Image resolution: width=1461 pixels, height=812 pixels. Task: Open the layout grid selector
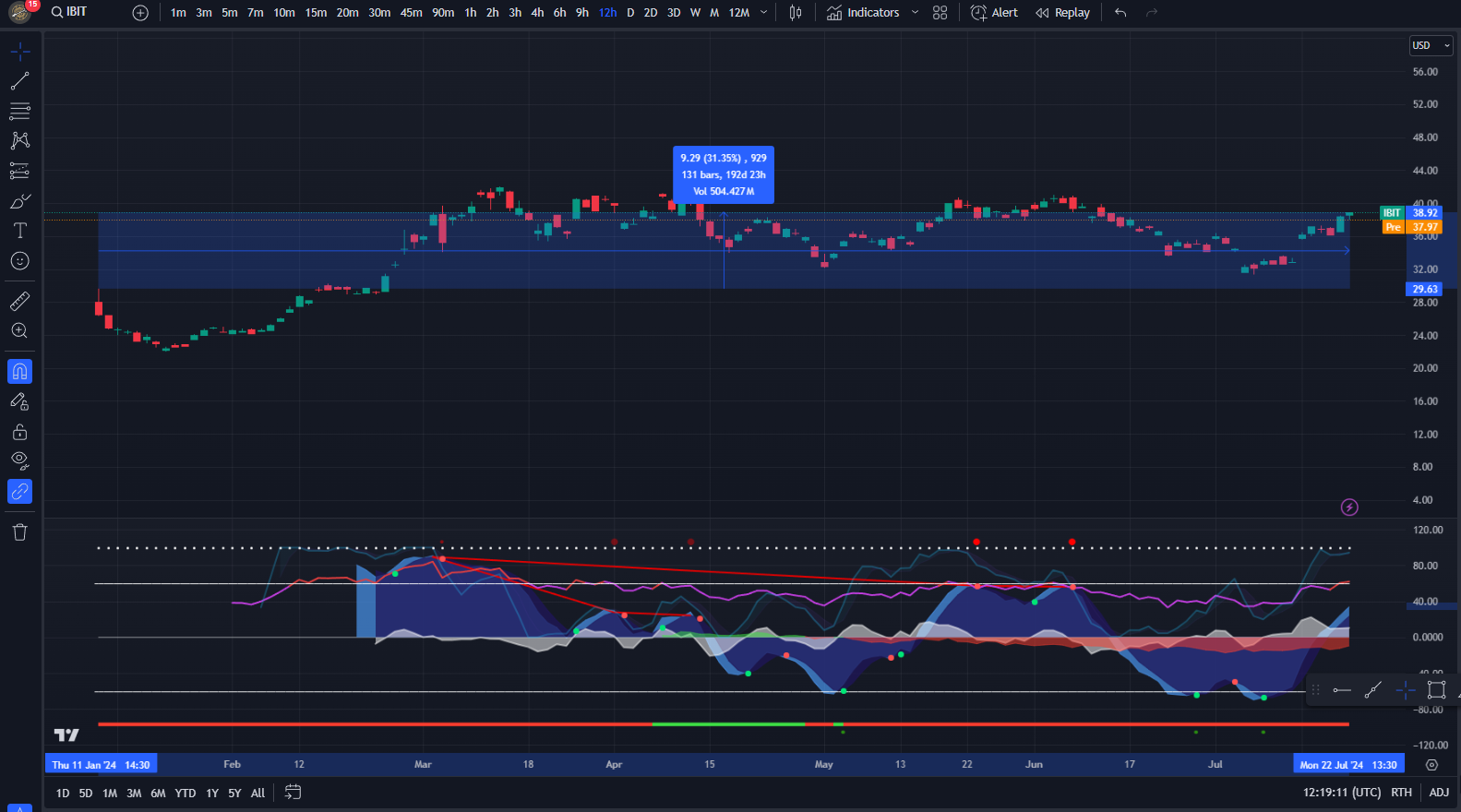click(940, 13)
